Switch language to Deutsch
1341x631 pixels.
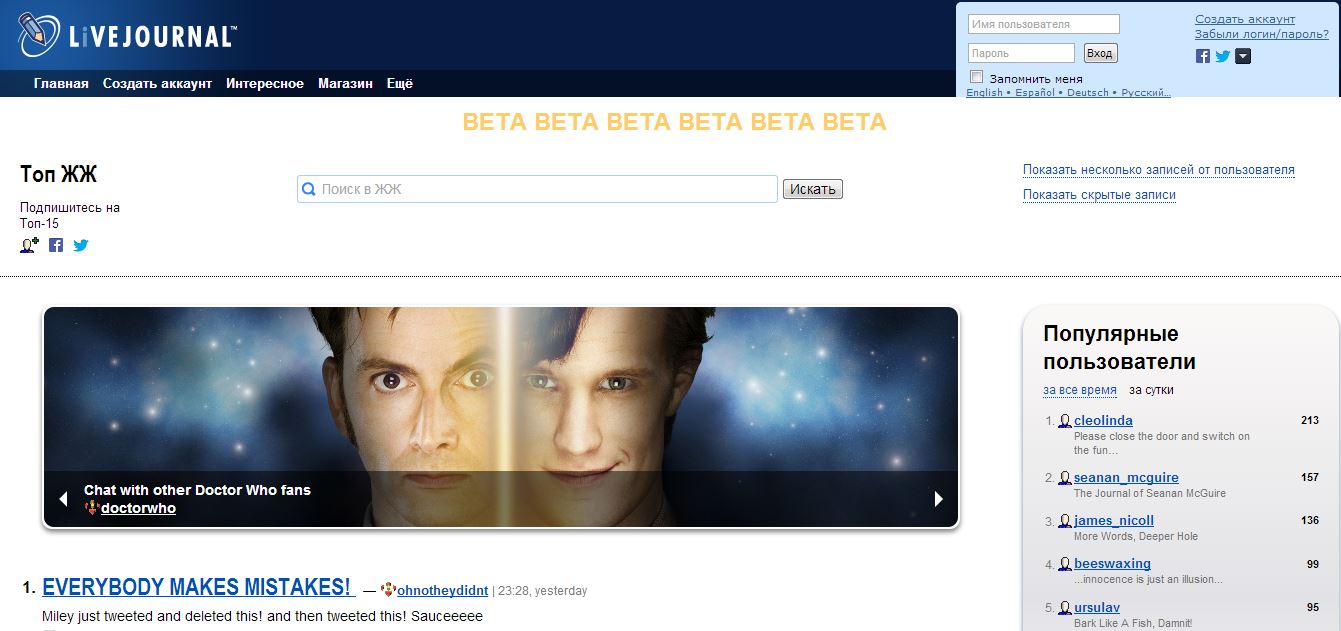click(1088, 93)
